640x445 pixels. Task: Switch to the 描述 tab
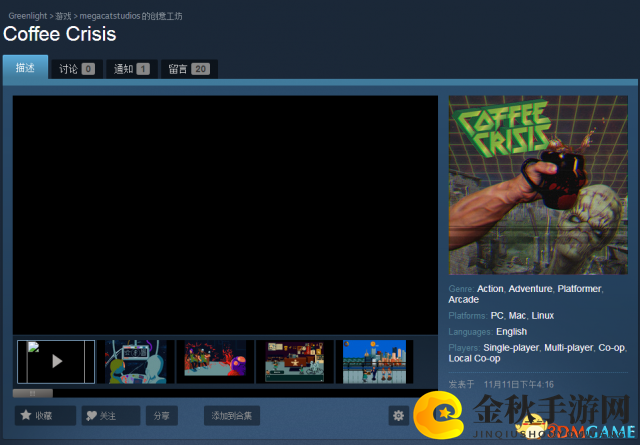25,67
